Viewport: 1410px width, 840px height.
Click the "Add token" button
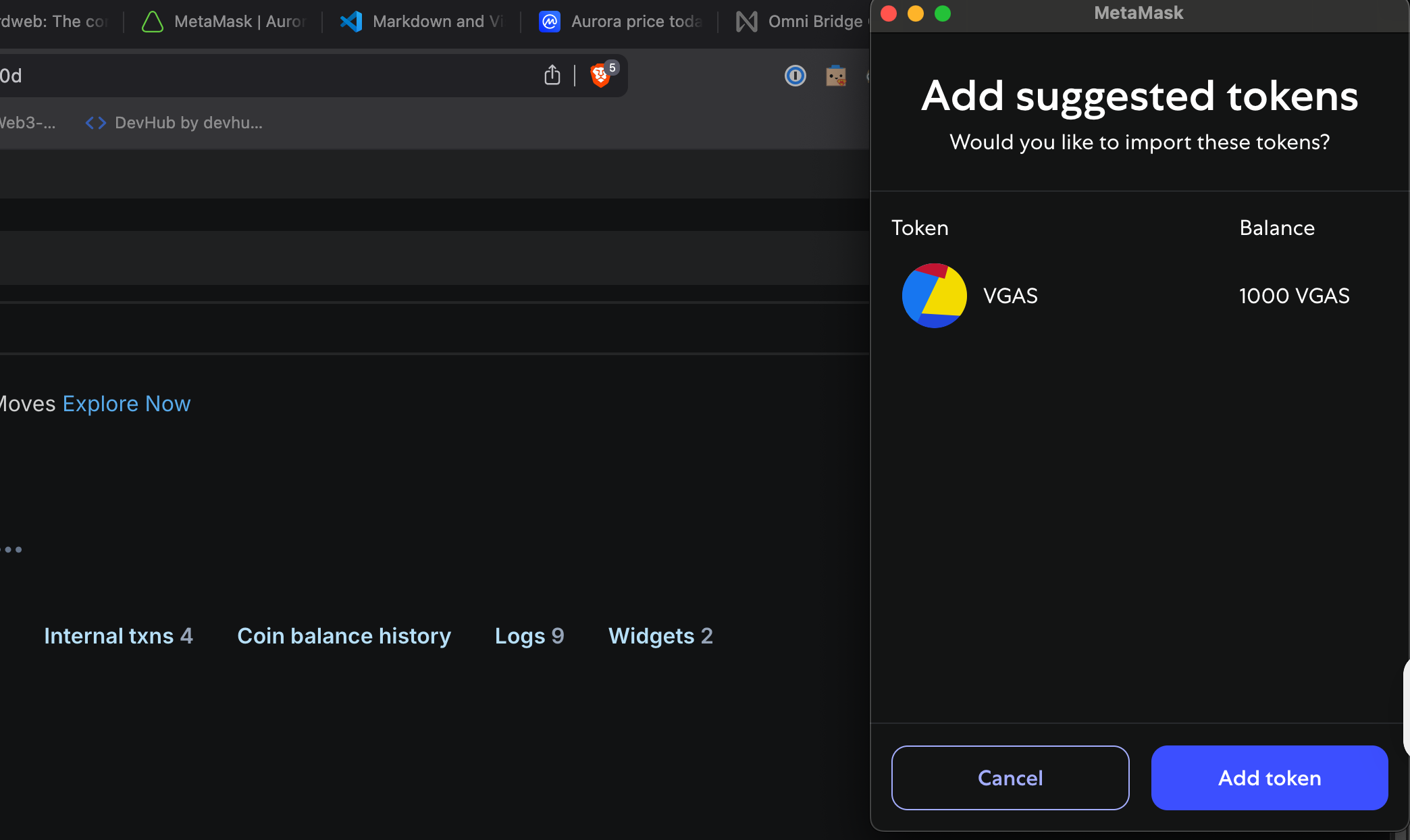click(x=1269, y=778)
